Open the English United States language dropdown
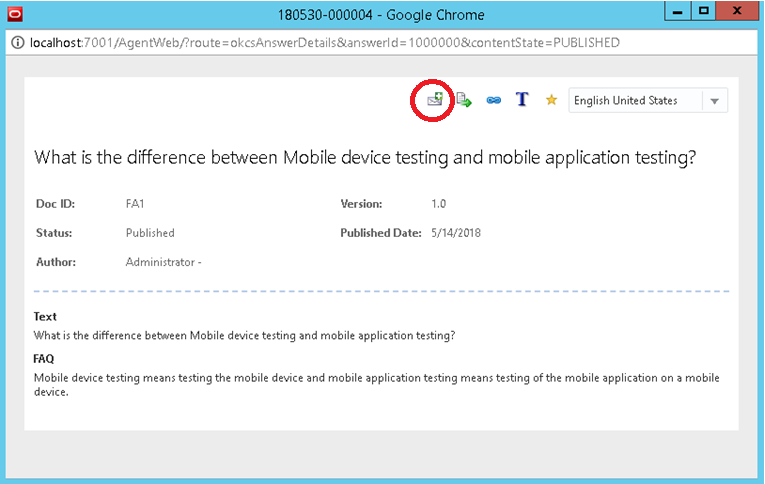This screenshot has height=484, width=765. point(648,101)
